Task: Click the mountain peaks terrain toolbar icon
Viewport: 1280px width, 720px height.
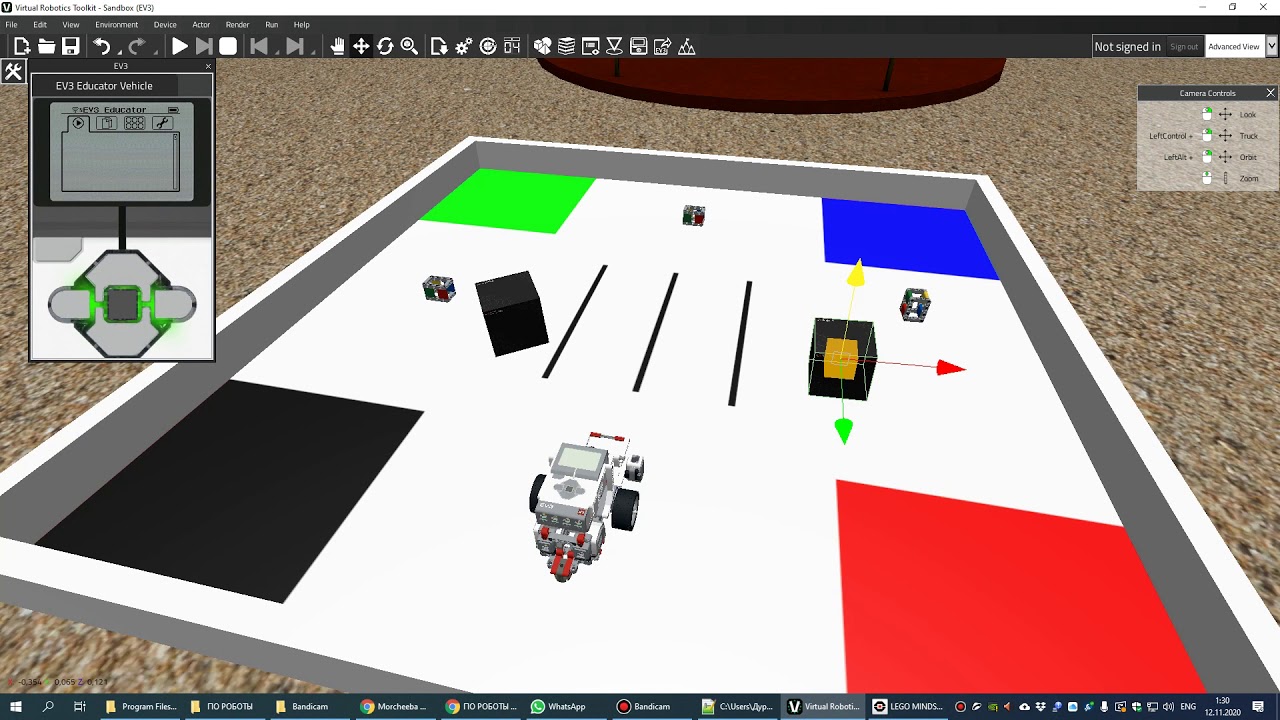Action: [686, 46]
